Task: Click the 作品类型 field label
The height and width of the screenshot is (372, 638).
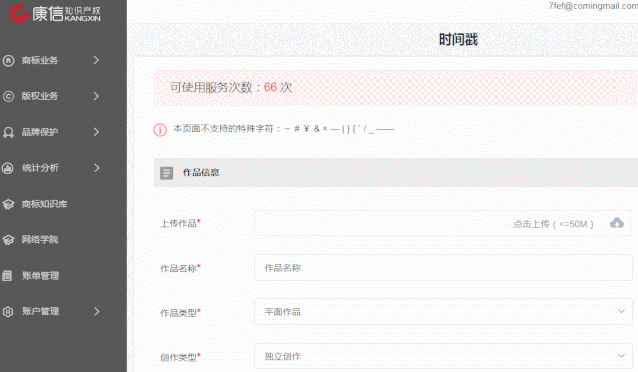Action: coord(180,313)
